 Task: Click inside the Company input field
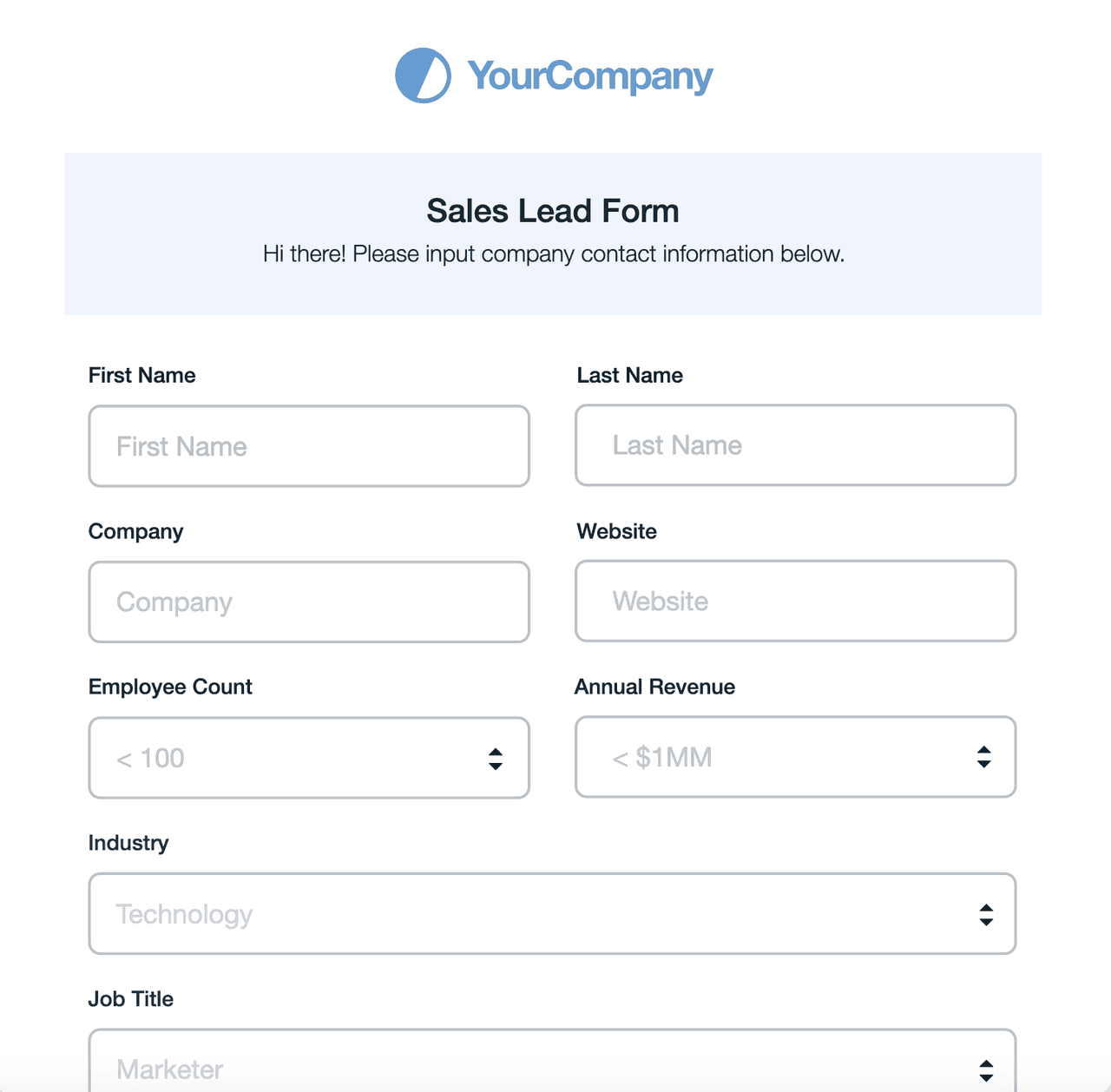[308, 602]
